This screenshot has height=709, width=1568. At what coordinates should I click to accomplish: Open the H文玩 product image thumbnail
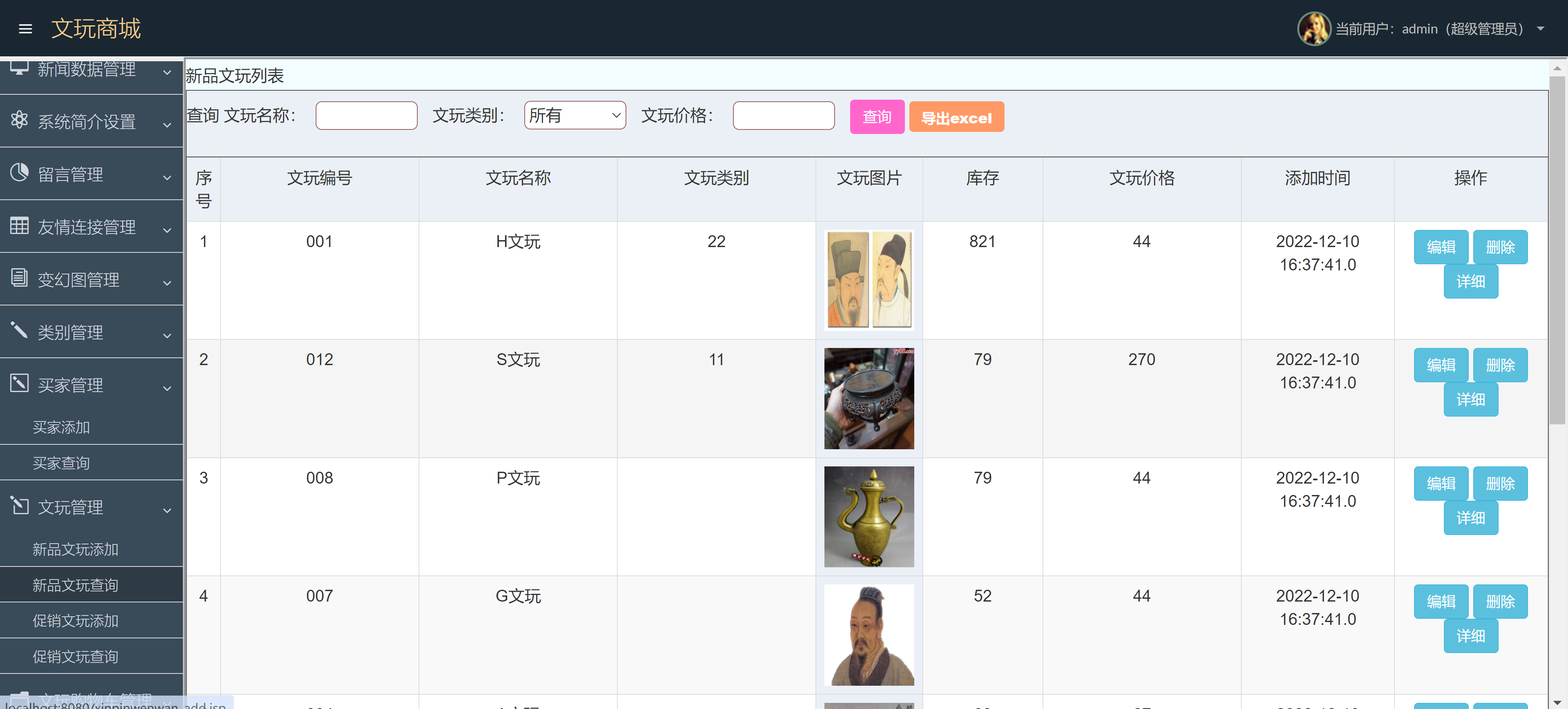coord(869,280)
